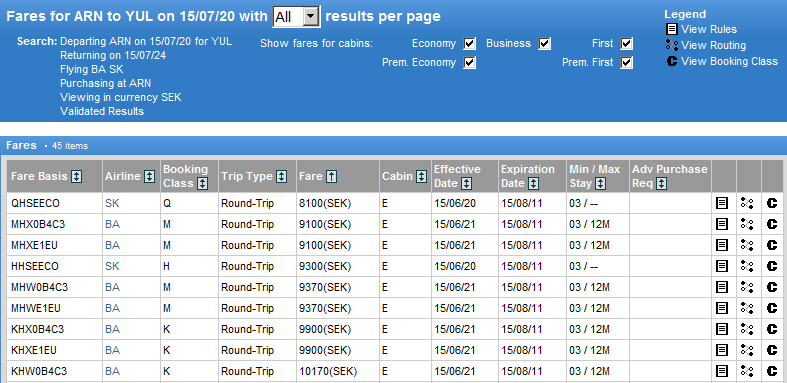Select the KHXE1EU fare basis cell
This screenshot has width=787, height=383.
coord(54,350)
